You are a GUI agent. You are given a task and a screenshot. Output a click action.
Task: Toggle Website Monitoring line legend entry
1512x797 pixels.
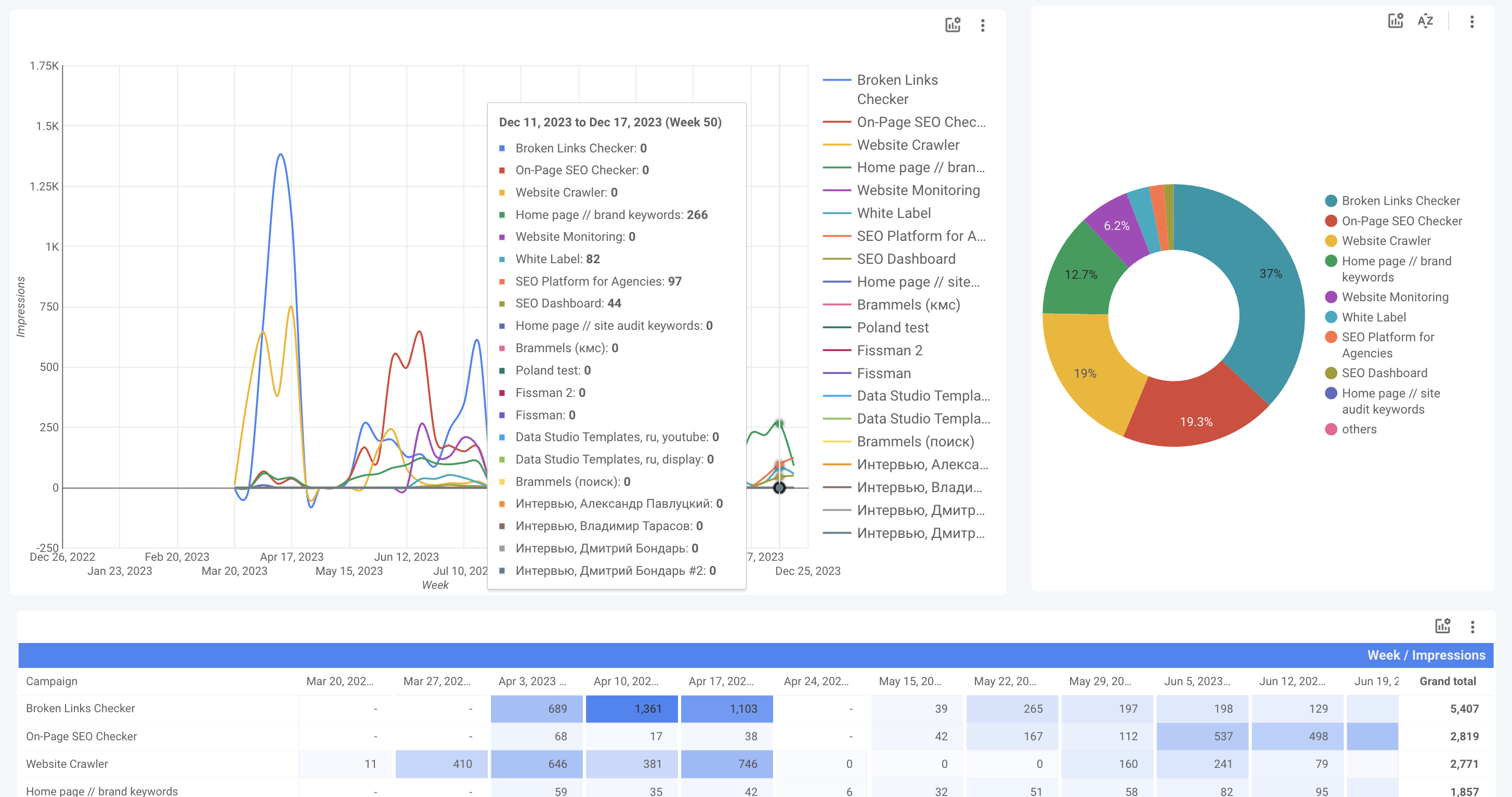(902, 190)
